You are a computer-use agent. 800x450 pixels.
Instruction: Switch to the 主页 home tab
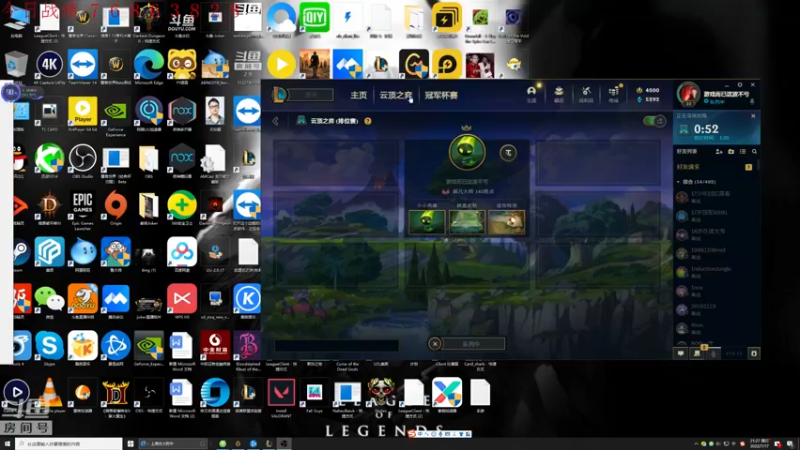pyautogui.click(x=358, y=95)
